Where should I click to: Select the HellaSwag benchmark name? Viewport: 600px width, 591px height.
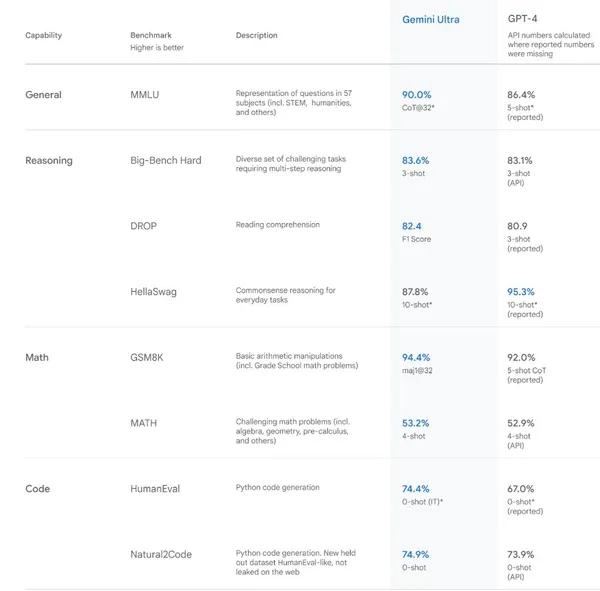(x=153, y=292)
